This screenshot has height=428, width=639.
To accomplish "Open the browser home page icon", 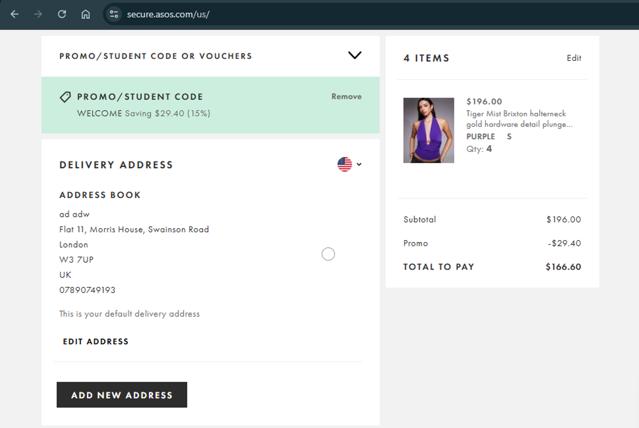I will click(86, 15).
